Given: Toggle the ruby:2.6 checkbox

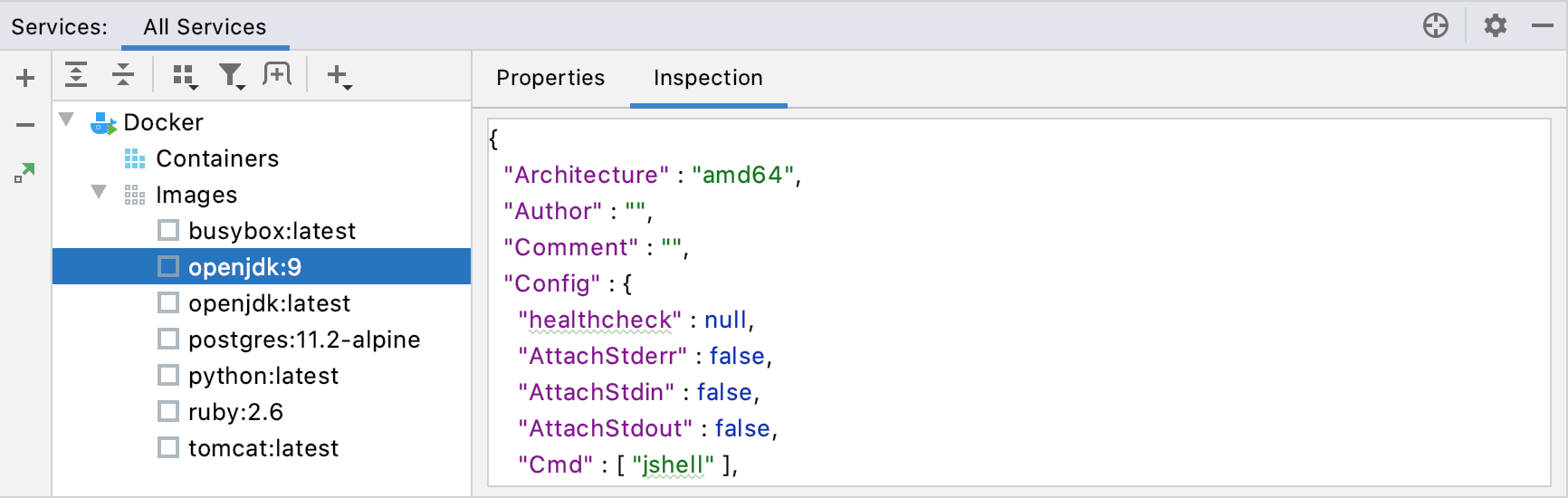Looking at the screenshot, I should 168,411.
